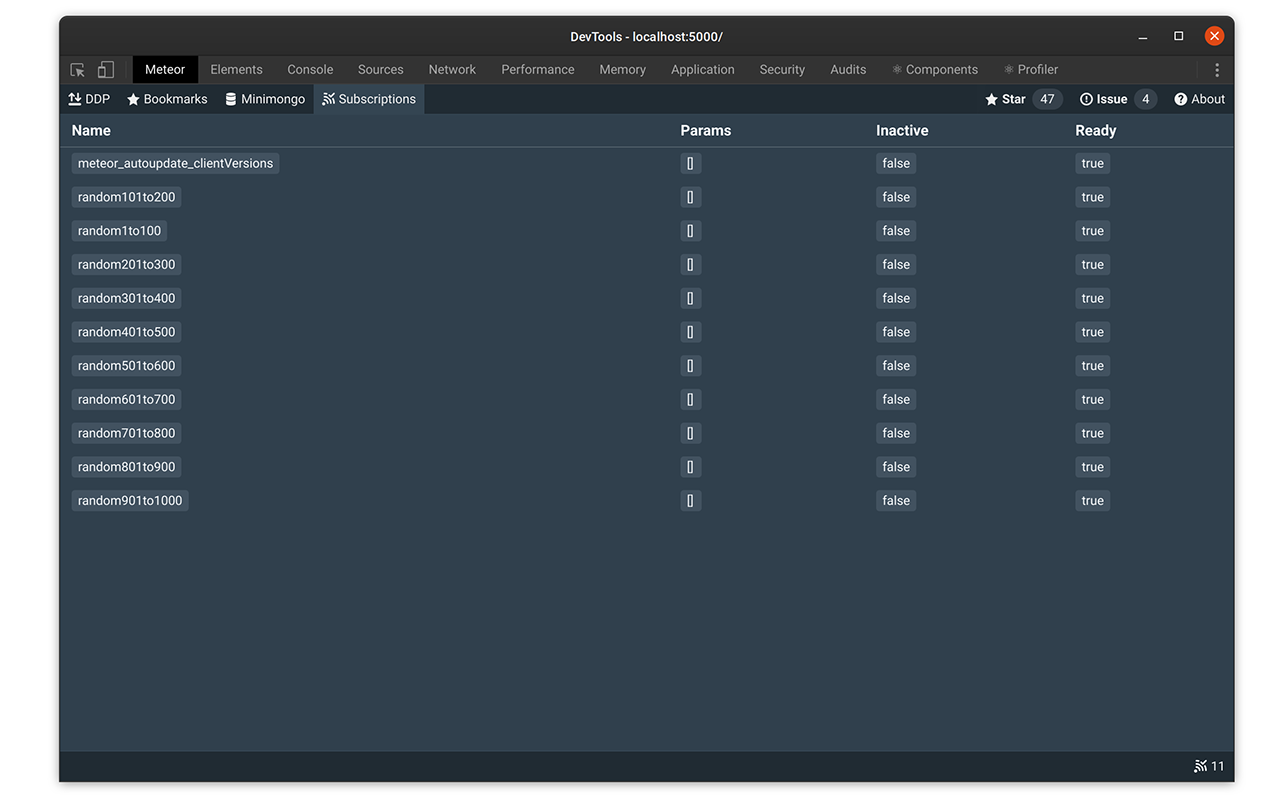Open the Audits tab
This screenshot has width=1280, height=800.
(848, 70)
